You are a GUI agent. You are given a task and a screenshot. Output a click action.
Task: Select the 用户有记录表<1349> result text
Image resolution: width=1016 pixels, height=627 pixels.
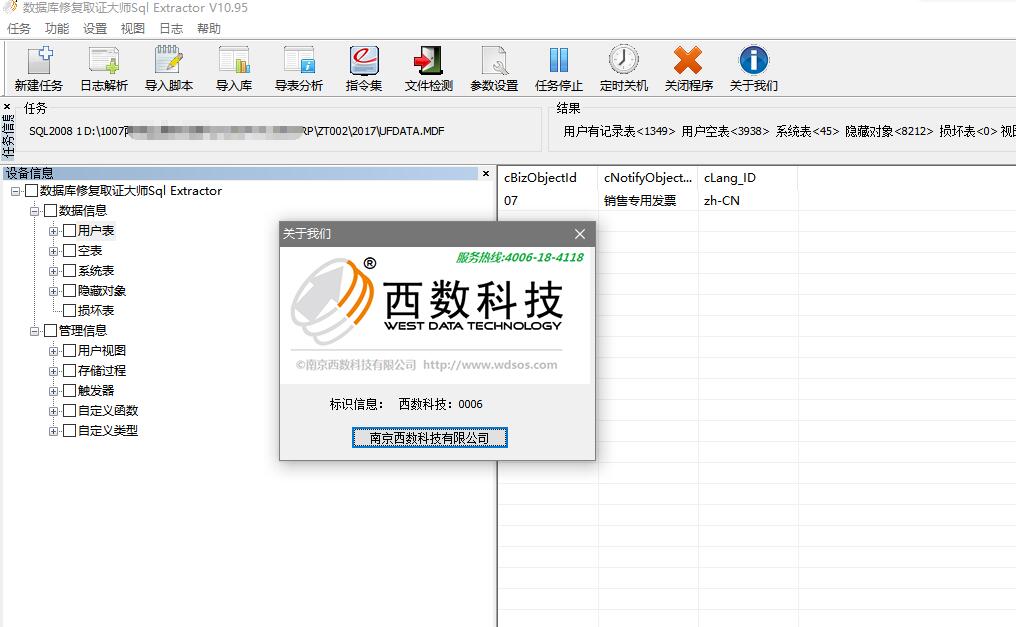click(x=619, y=131)
